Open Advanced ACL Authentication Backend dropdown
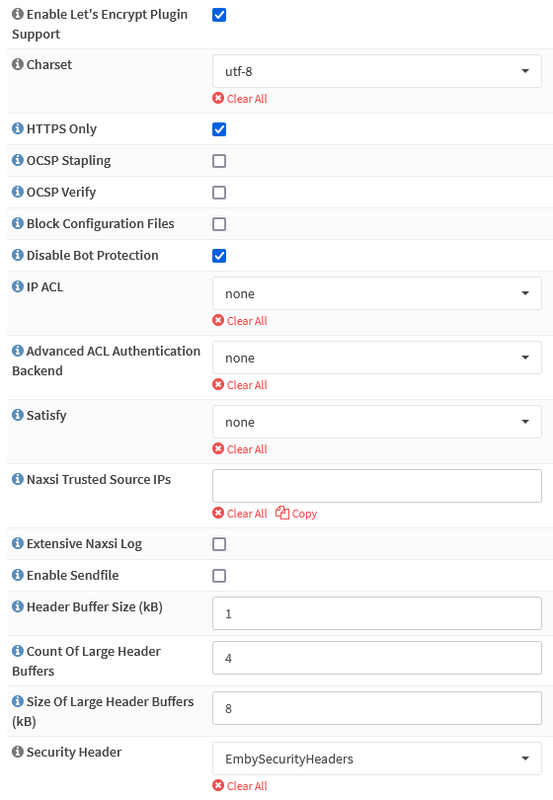 377,358
